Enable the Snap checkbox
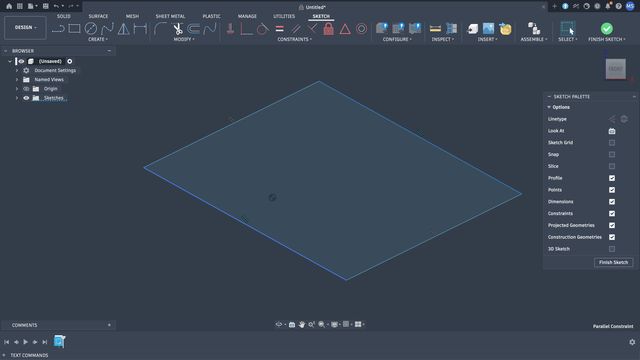 (x=611, y=155)
